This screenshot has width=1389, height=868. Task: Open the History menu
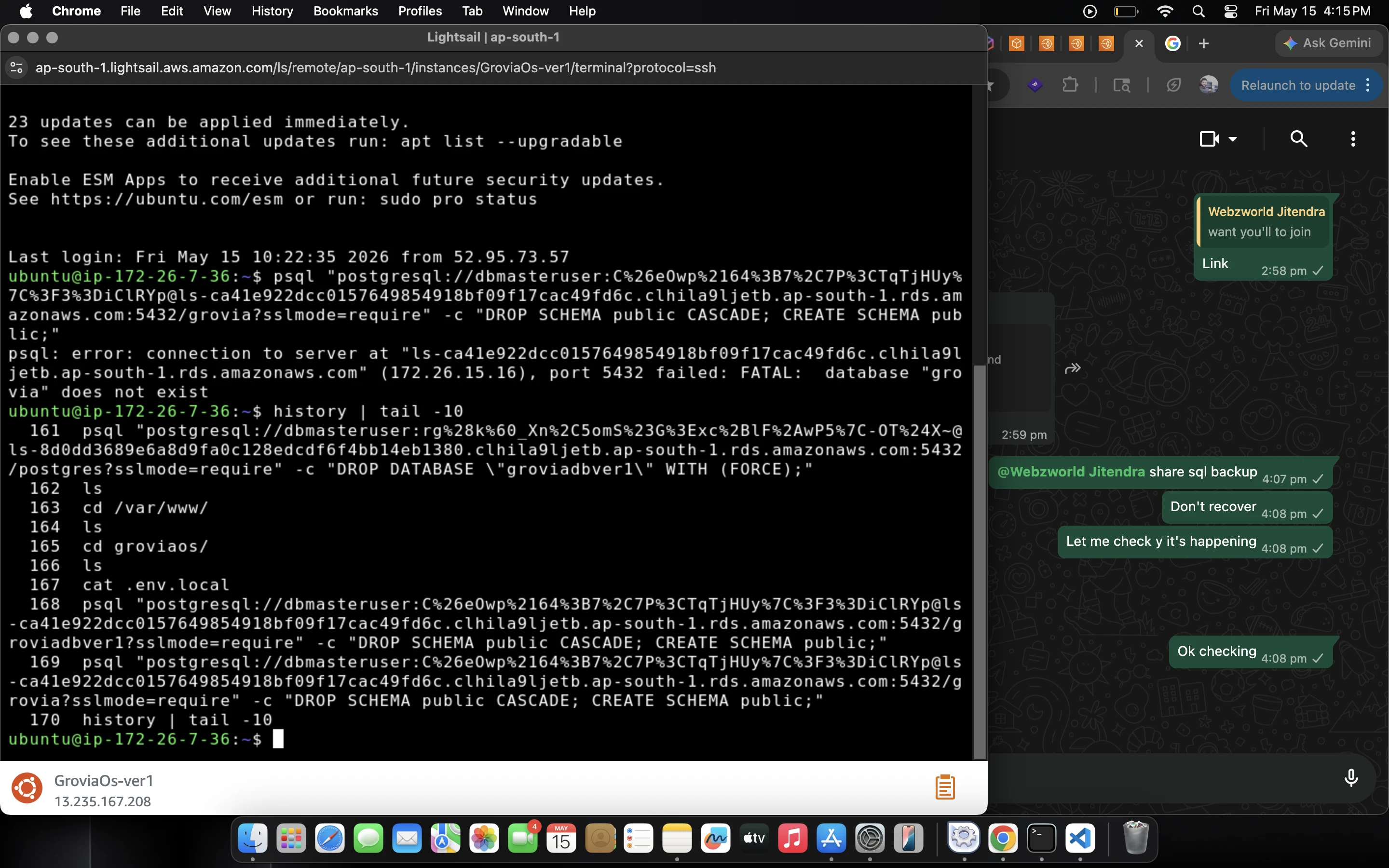tap(272, 11)
